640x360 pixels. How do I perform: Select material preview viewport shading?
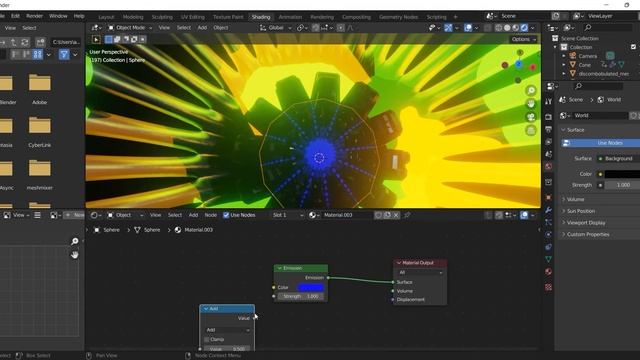[516, 28]
